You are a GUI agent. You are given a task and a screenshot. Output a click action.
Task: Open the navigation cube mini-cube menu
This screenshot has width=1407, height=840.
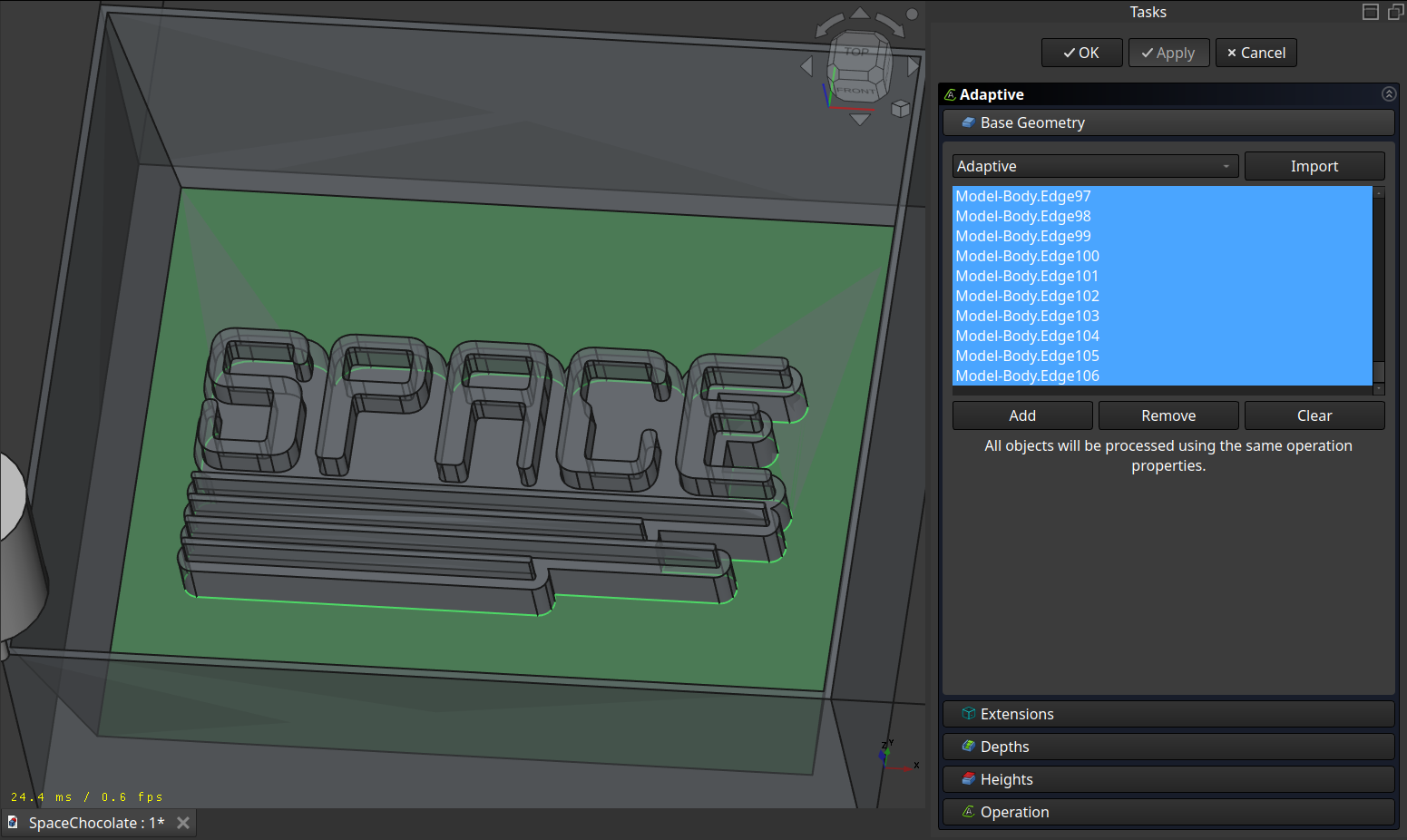(900, 109)
